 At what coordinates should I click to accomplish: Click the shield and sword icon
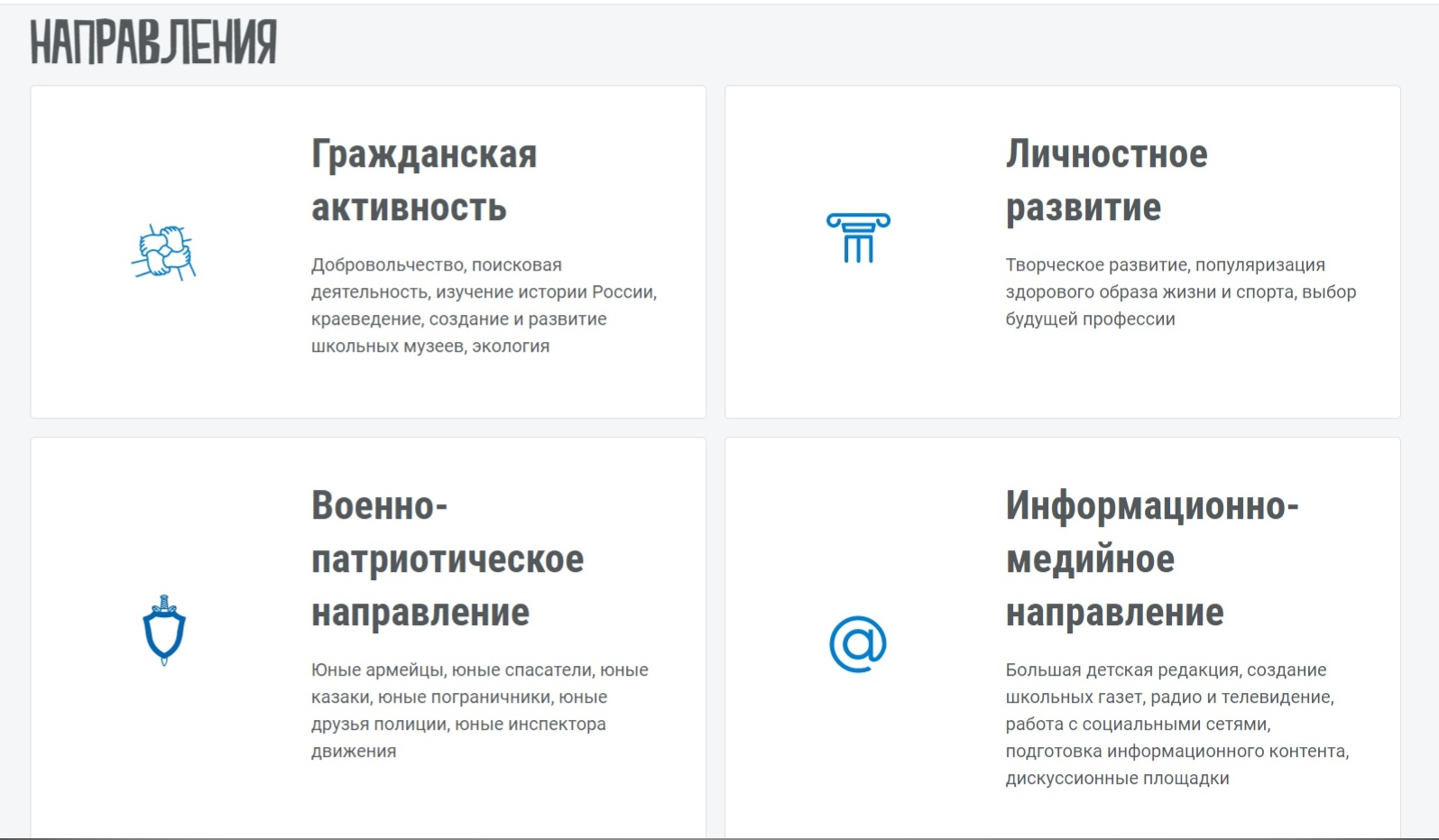[x=164, y=631]
